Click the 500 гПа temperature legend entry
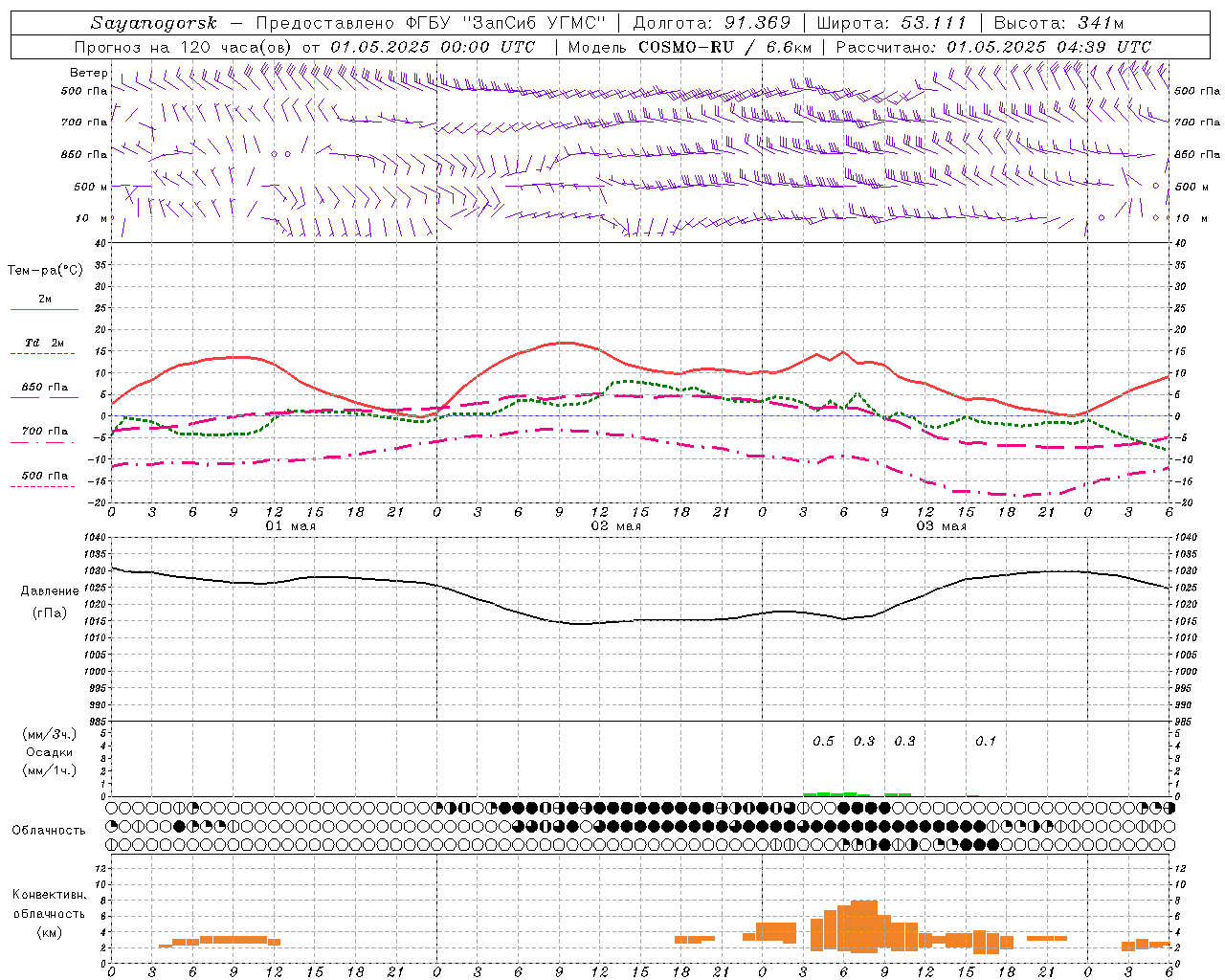1225x980 pixels. (45, 476)
